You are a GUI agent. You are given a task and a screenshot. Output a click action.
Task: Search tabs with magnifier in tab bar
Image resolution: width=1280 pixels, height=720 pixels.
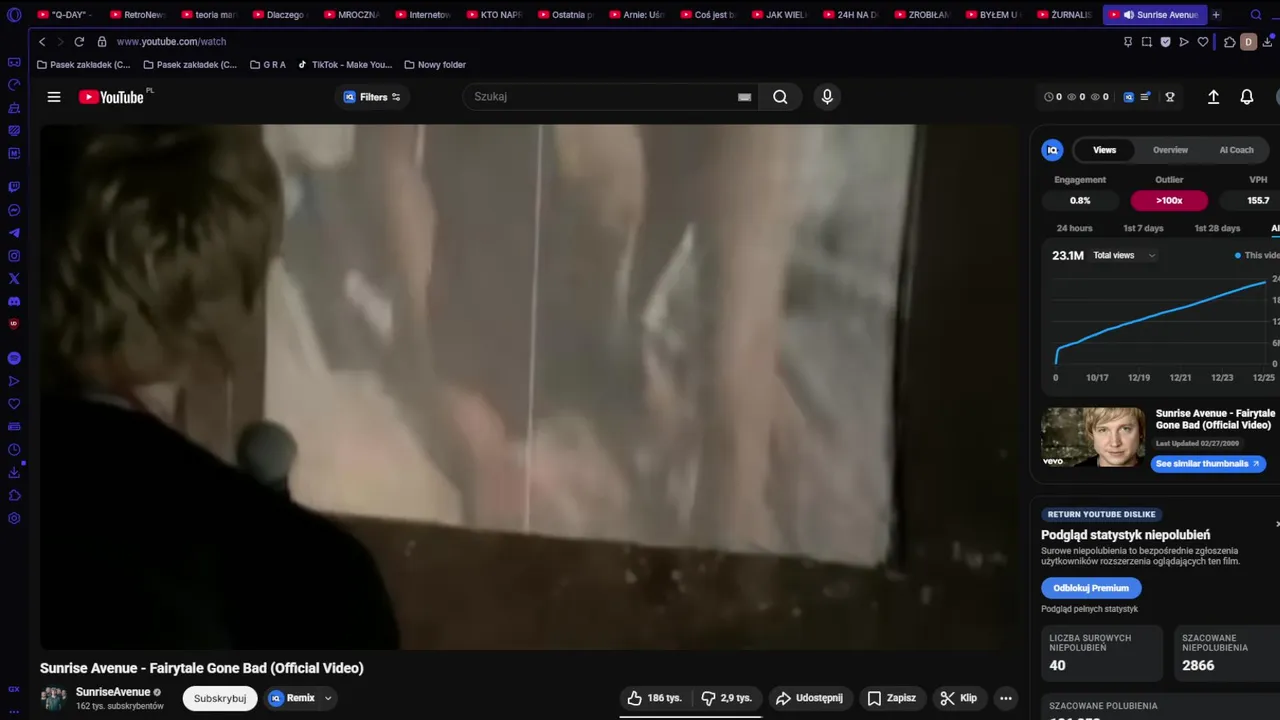click(x=1256, y=15)
